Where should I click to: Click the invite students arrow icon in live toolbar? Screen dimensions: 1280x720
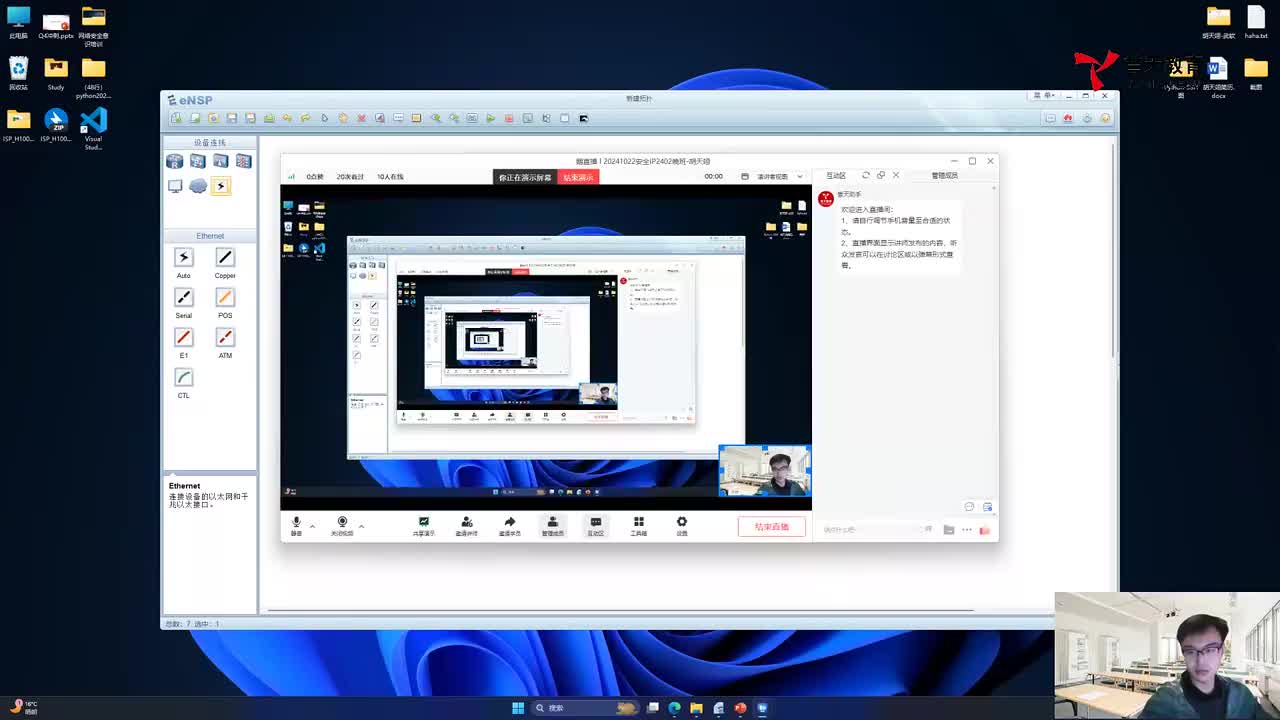click(509, 526)
